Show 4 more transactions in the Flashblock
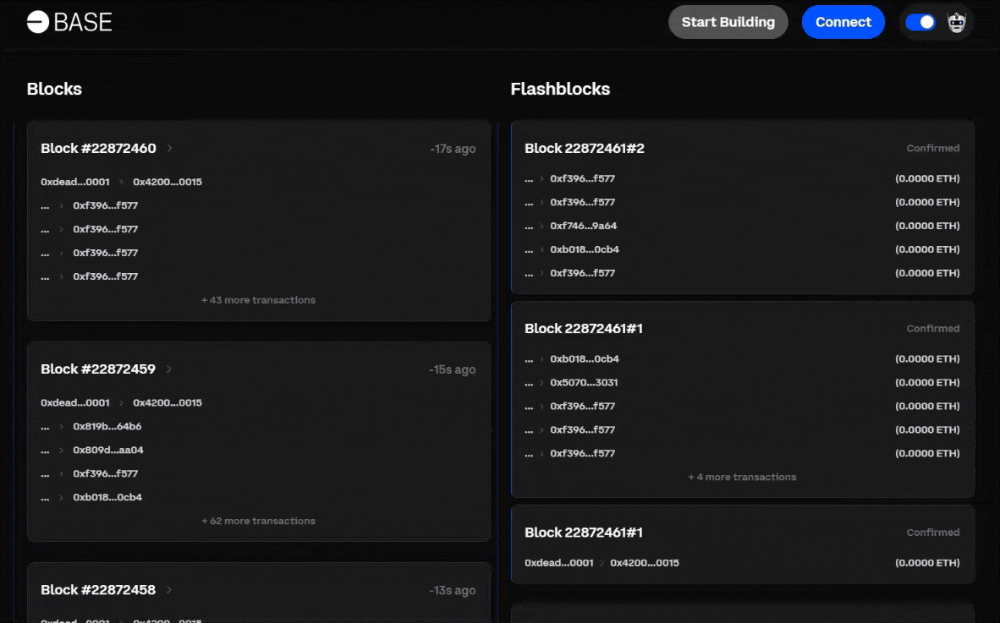The image size is (1000, 623). pyautogui.click(x=742, y=477)
